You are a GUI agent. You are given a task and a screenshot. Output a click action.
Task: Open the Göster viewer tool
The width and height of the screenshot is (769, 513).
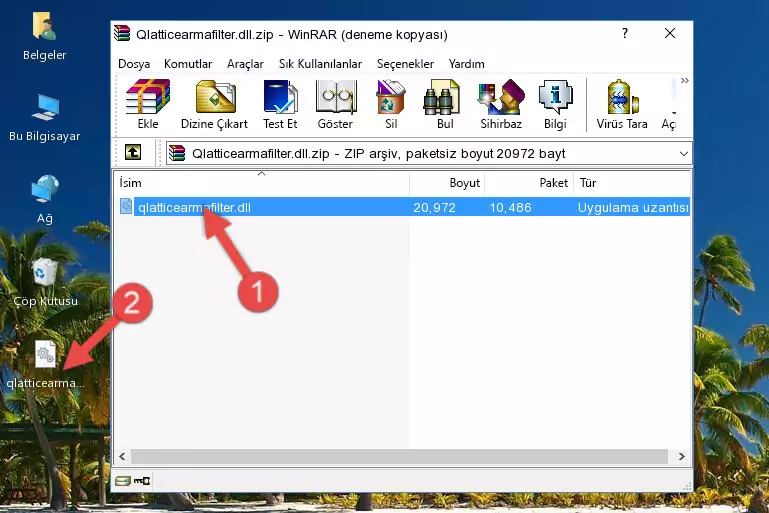(x=335, y=104)
